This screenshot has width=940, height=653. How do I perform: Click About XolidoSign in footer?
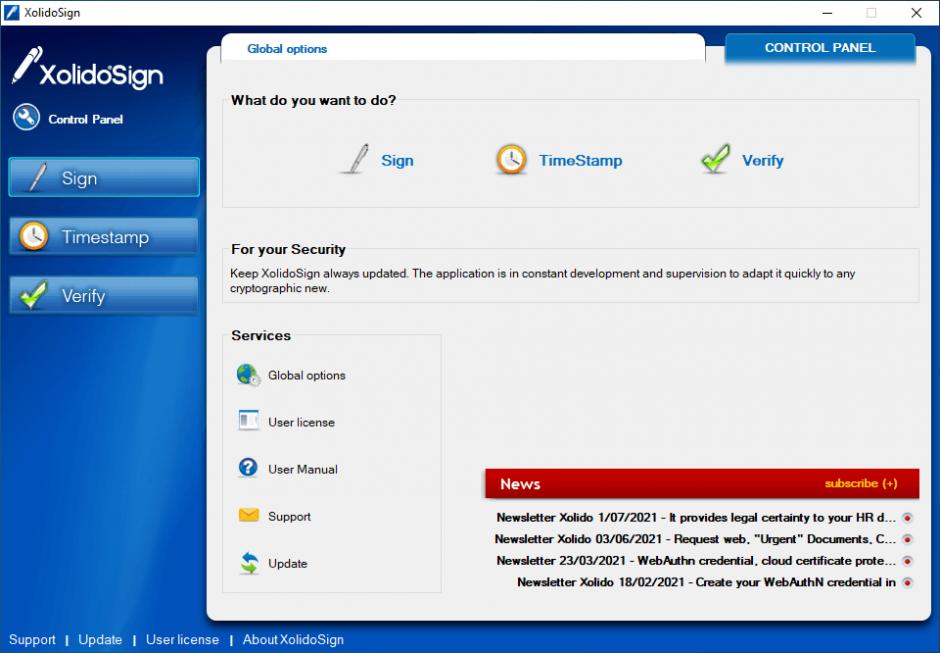coord(293,640)
